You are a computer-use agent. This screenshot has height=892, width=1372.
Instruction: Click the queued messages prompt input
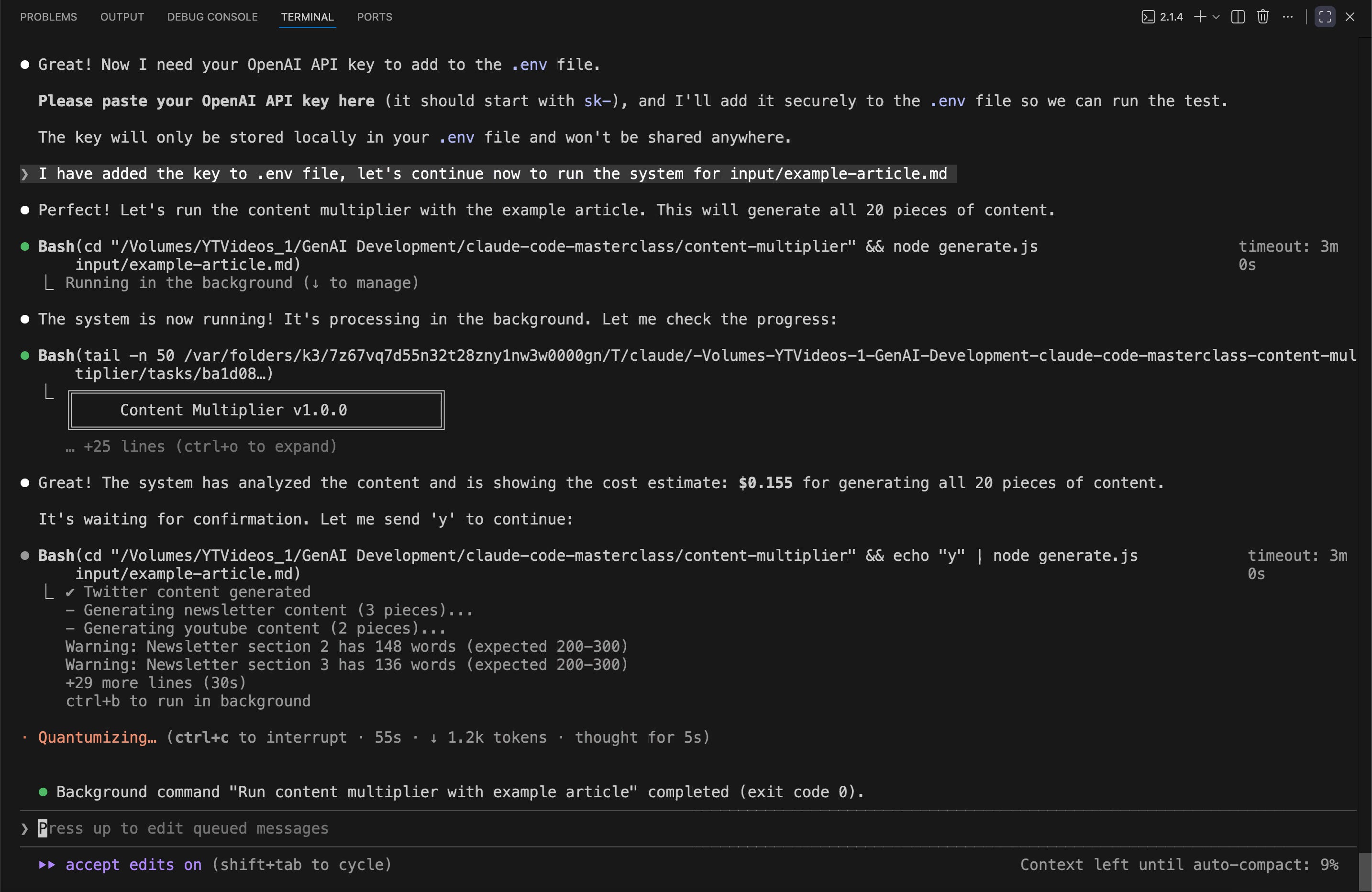tap(183, 828)
